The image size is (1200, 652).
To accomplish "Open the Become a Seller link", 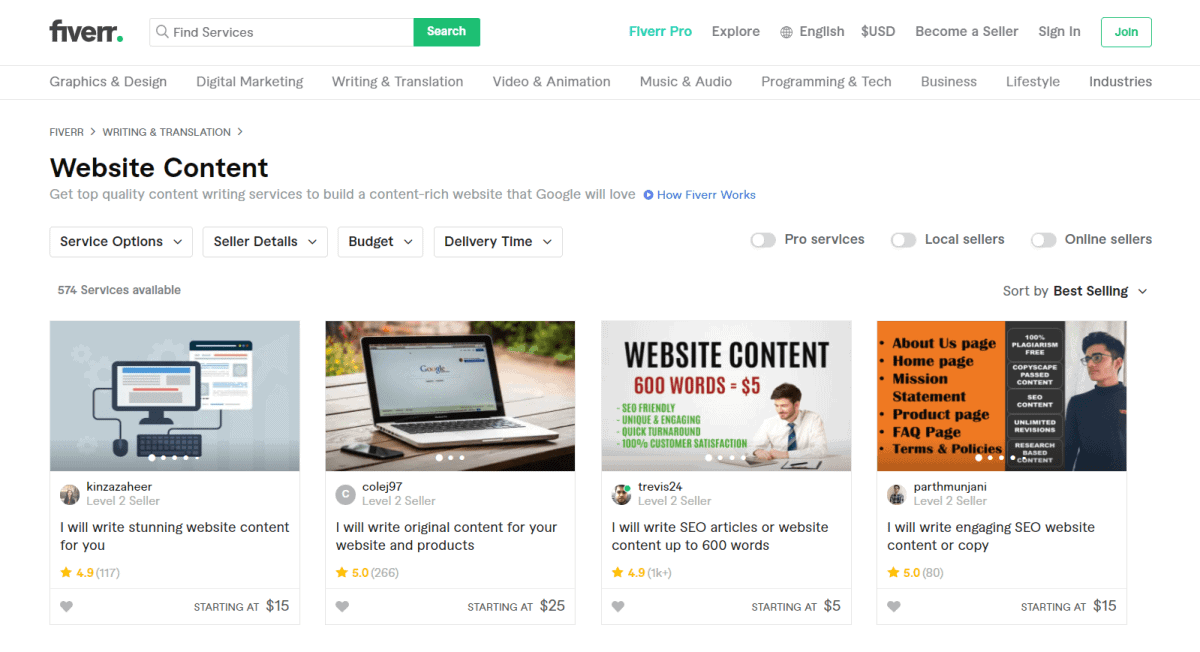I will tap(967, 32).
